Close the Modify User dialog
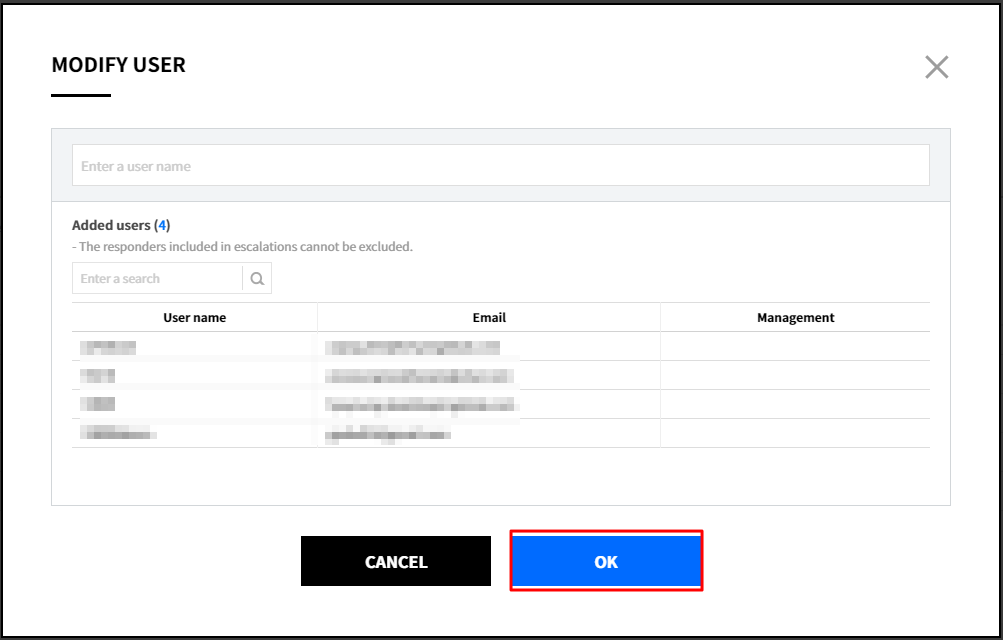The image size is (1003, 640). (x=936, y=67)
